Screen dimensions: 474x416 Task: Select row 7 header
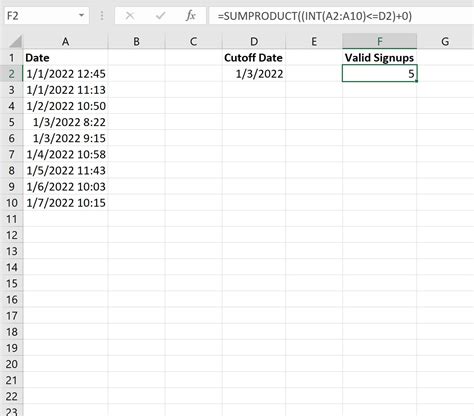[12, 154]
